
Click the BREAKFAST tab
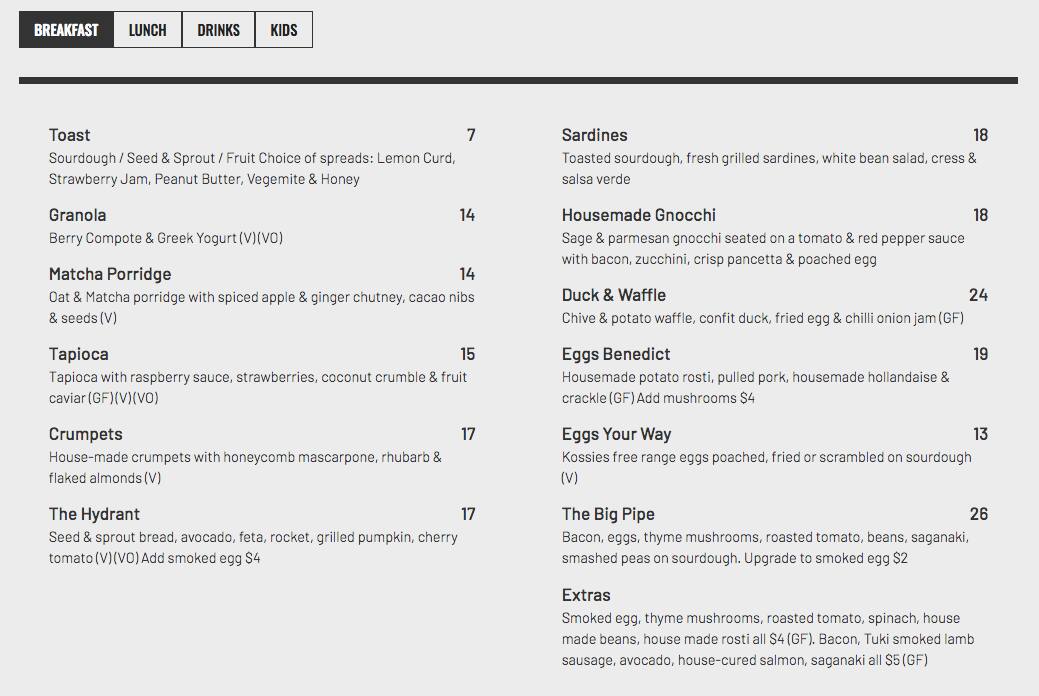pos(66,29)
